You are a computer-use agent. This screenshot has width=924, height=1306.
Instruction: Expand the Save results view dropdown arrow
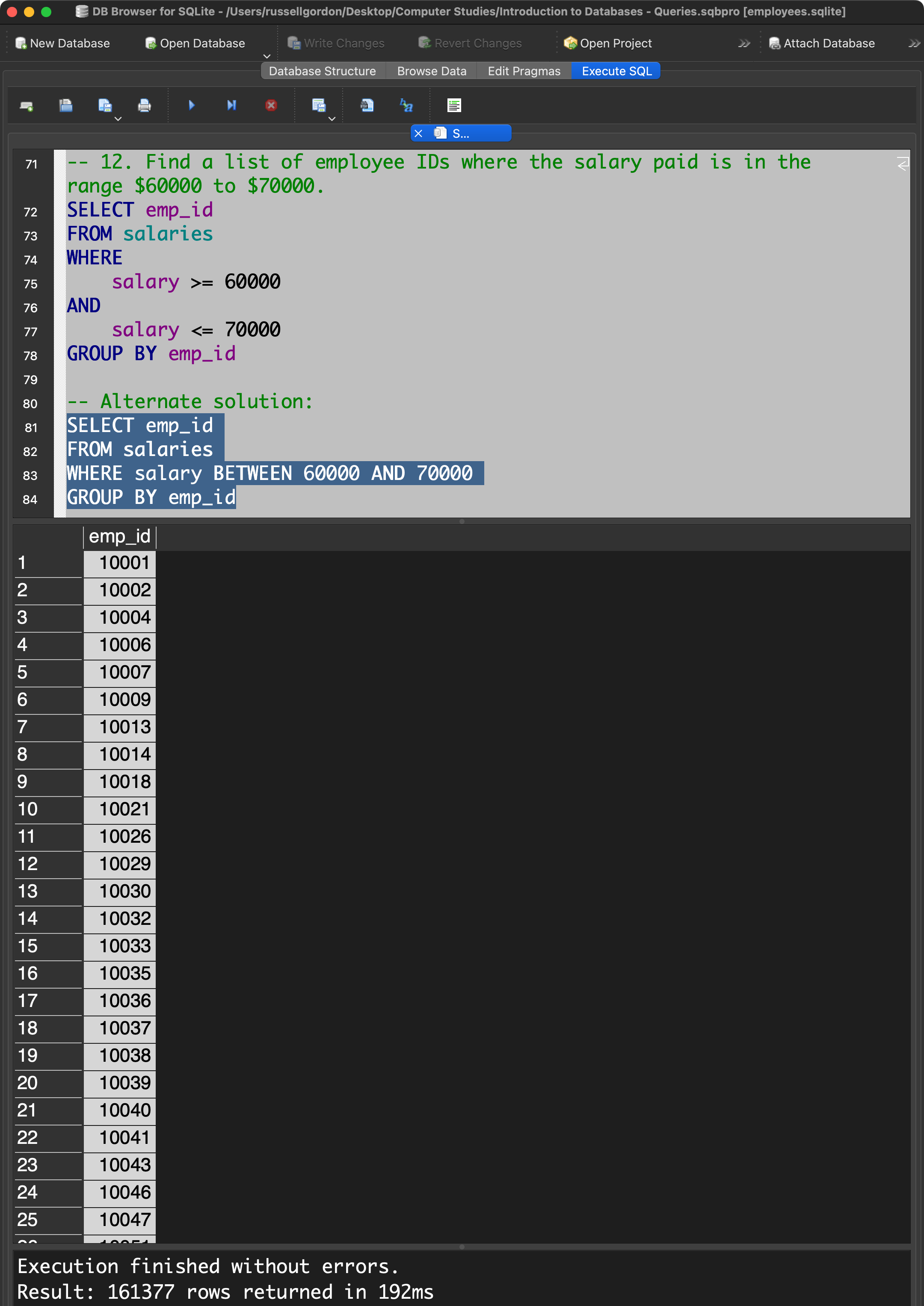click(332, 119)
